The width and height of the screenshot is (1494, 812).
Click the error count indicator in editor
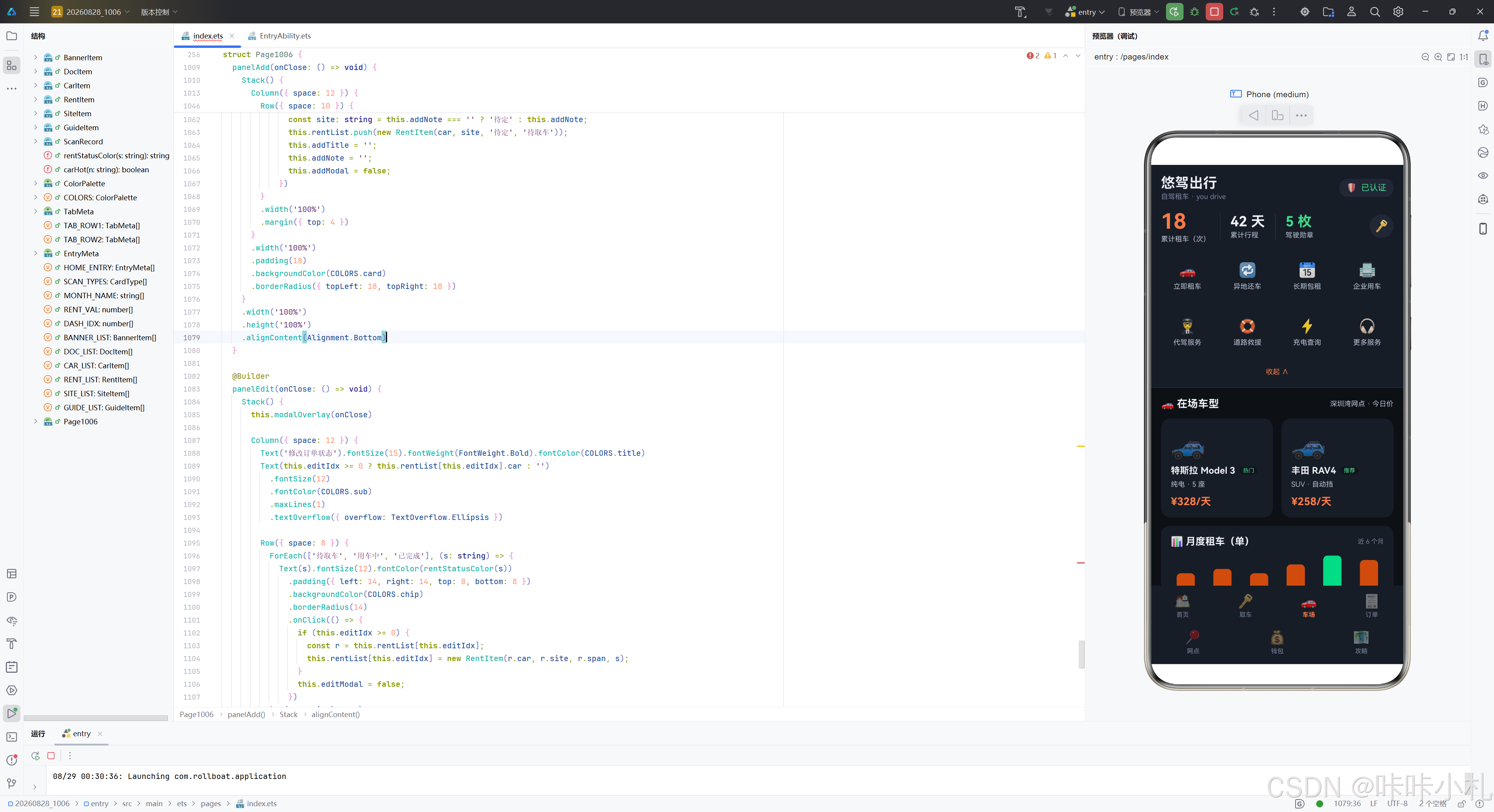click(x=1033, y=56)
